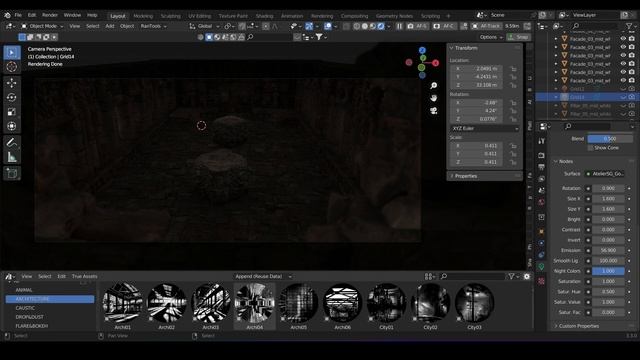The height and width of the screenshot is (360, 640).
Task: Select the Annotate pencil tool
Action: [11, 142]
